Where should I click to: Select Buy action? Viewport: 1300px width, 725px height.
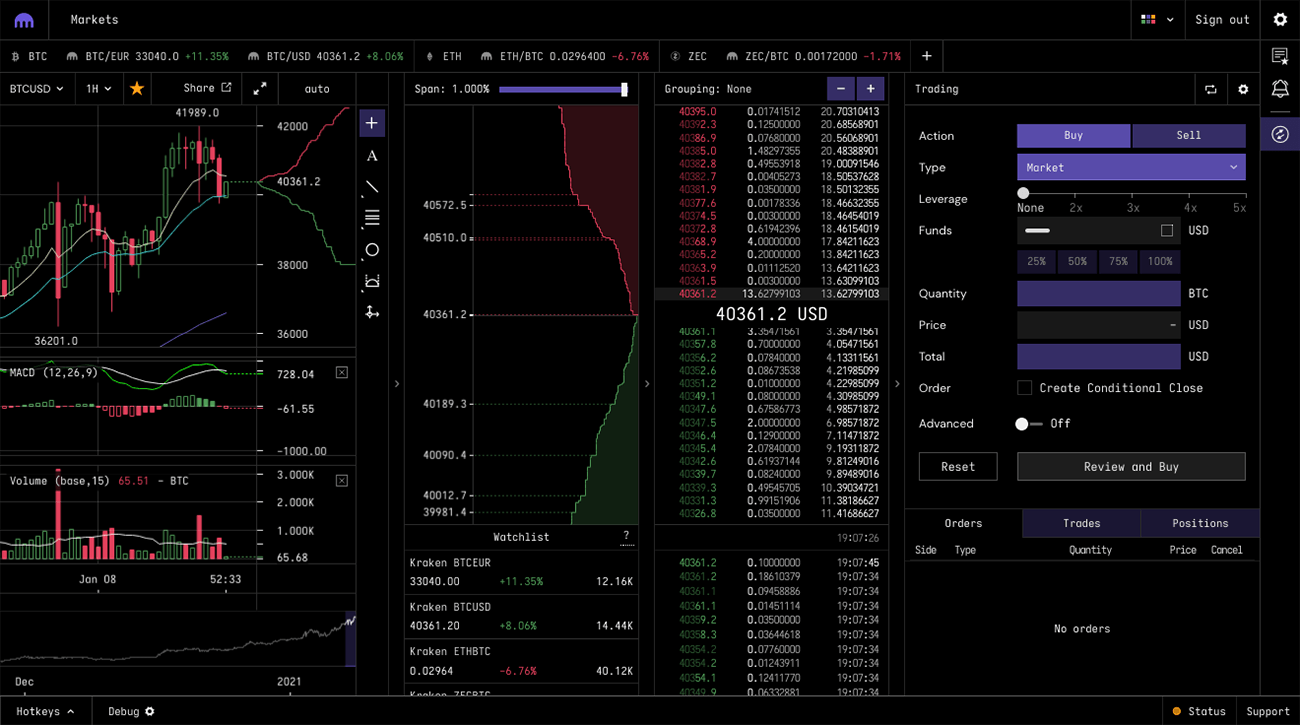(1073, 135)
